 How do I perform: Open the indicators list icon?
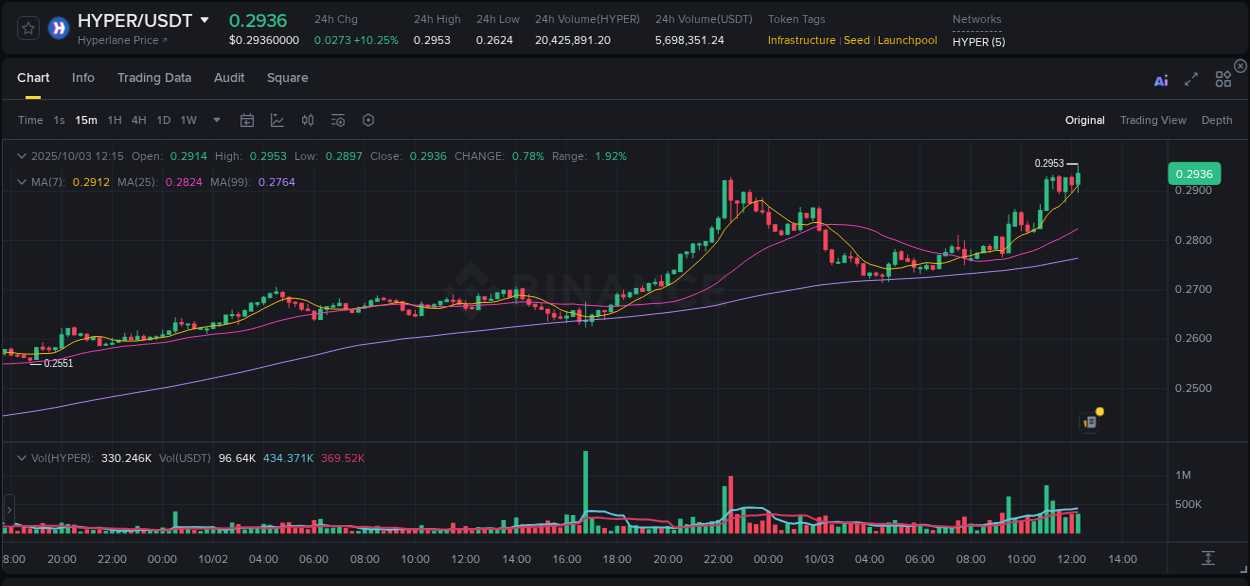click(338, 120)
